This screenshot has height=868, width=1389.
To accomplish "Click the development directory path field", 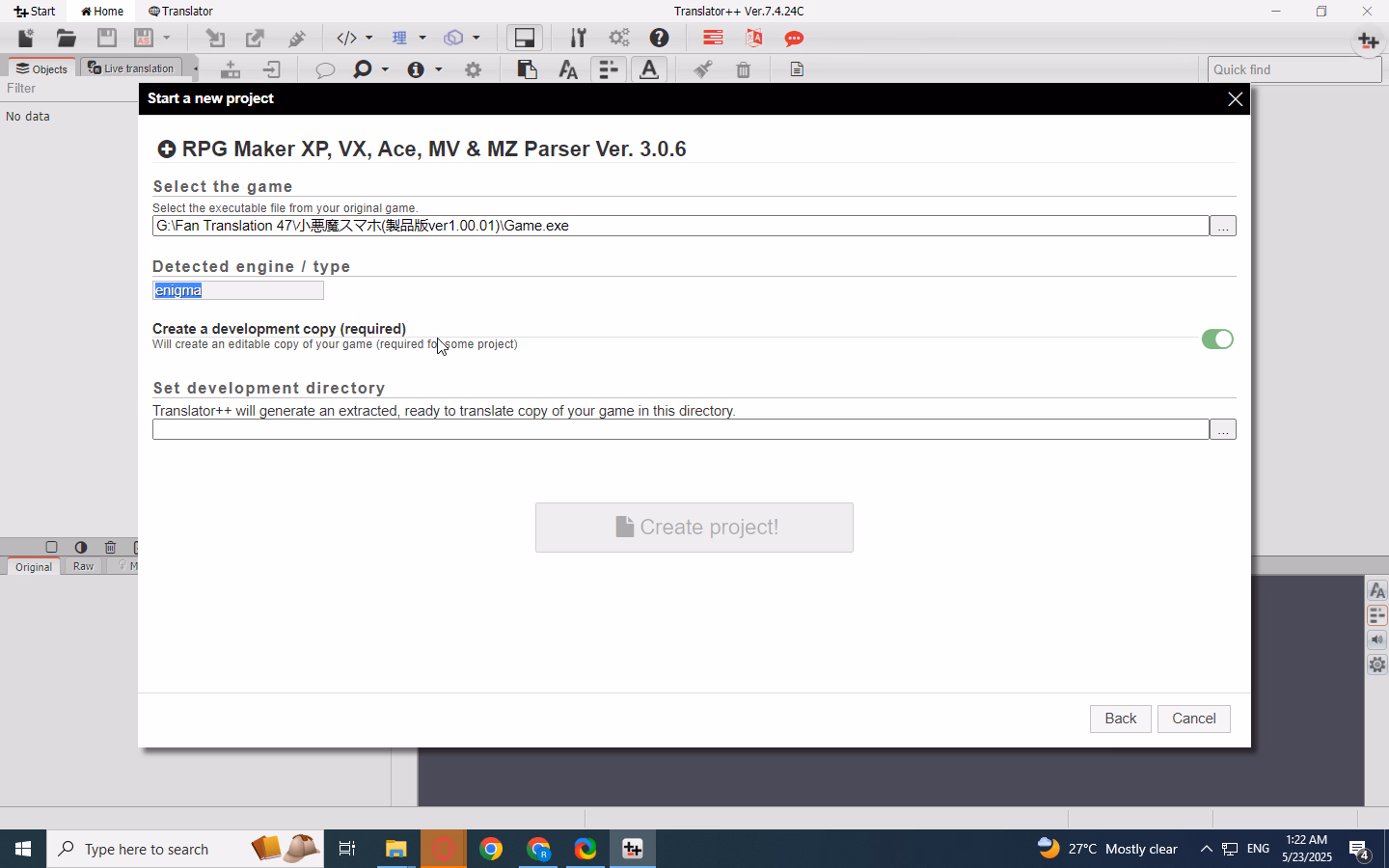I will click(x=681, y=429).
